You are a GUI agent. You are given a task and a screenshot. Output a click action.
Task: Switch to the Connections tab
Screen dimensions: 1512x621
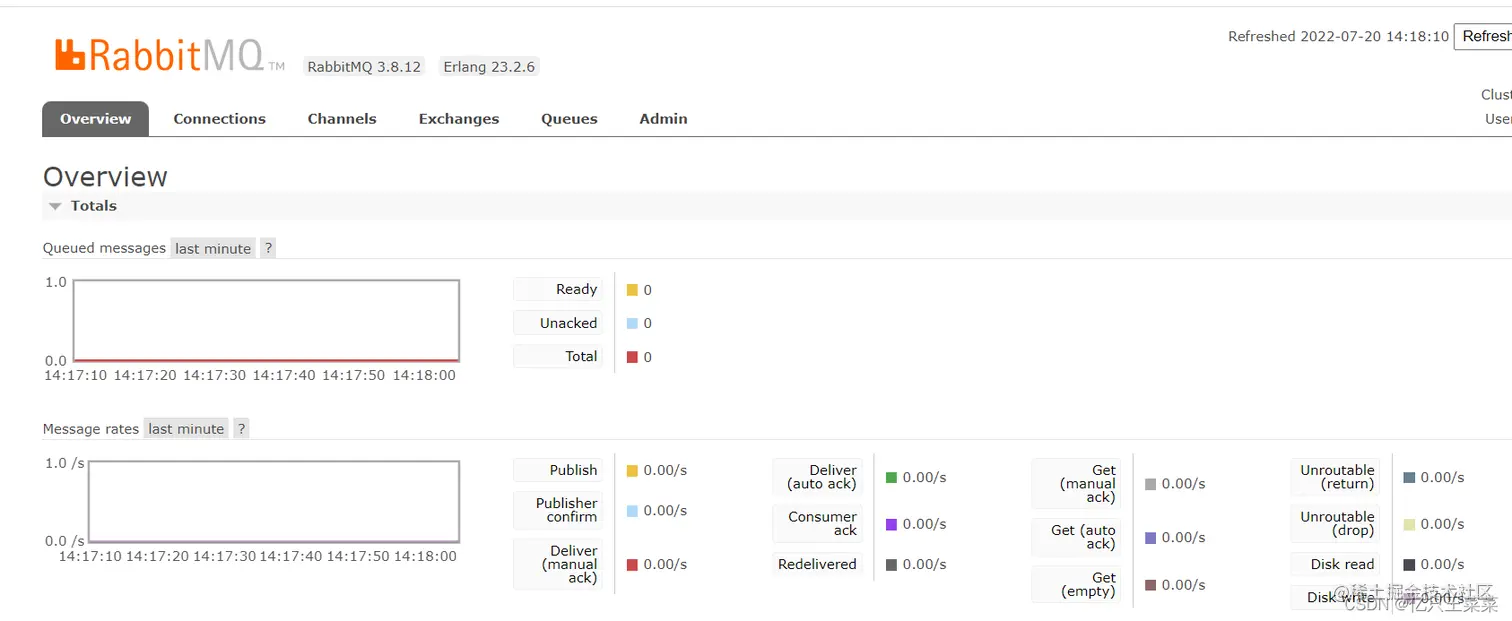click(219, 118)
